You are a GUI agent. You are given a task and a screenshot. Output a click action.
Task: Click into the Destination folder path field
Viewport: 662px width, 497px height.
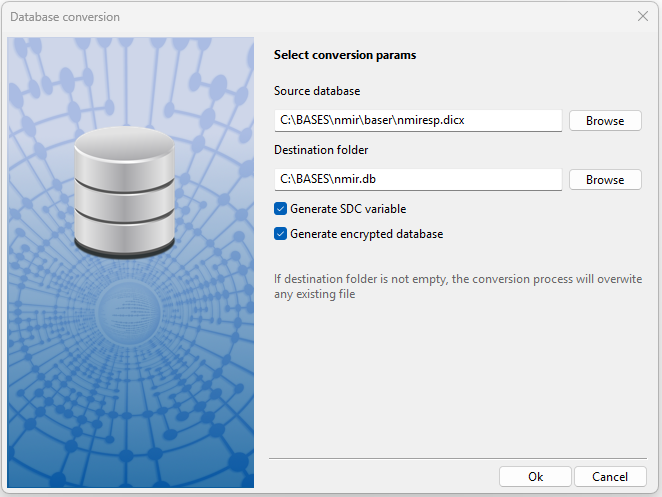pyautogui.click(x=417, y=180)
